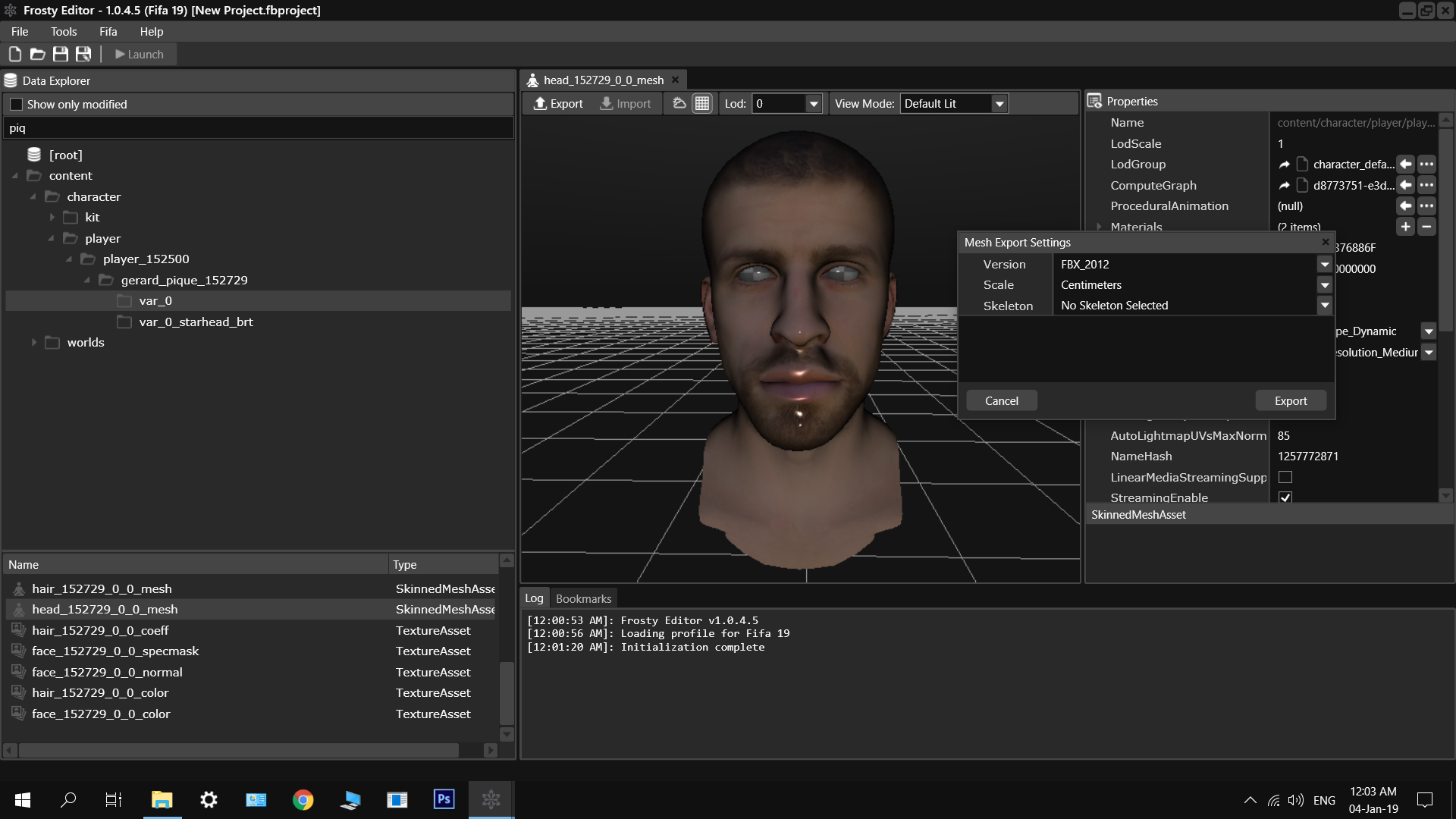Image resolution: width=1456 pixels, height=819 pixels.
Task: Enable the Show only modified checkbox
Action: (17, 105)
